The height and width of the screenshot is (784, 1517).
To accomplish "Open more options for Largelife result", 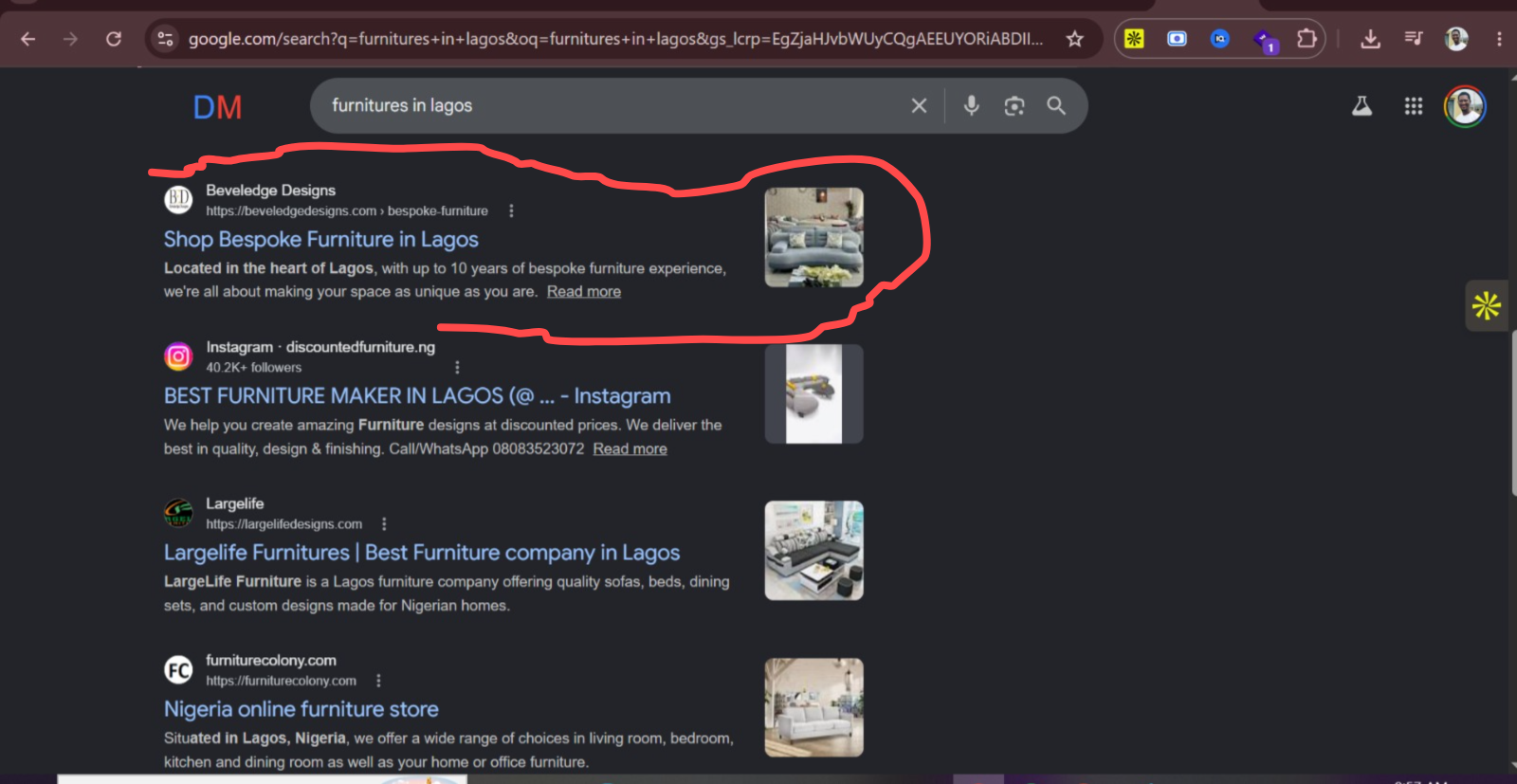I will (x=384, y=524).
